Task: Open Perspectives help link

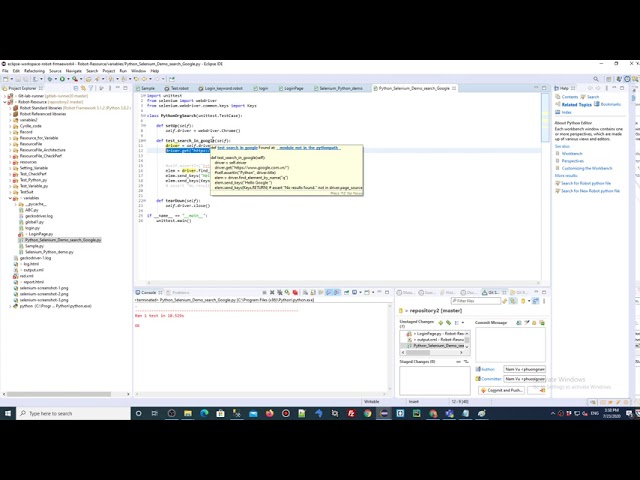Action: pos(573,161)
